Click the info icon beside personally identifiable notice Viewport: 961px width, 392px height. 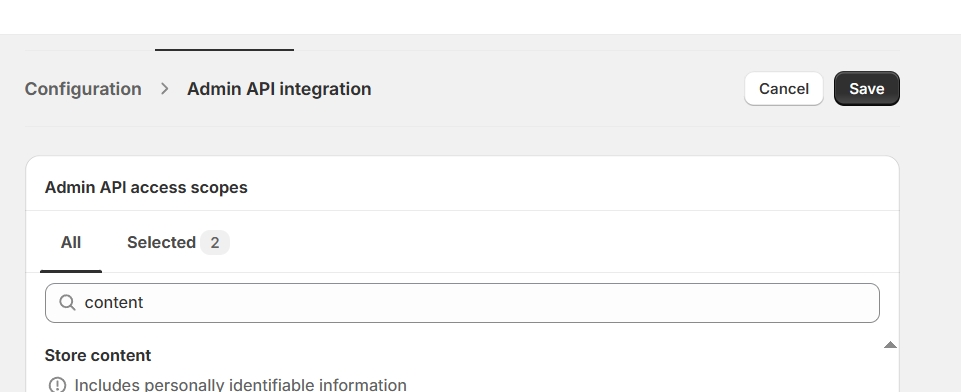click(x=57, y=385)
